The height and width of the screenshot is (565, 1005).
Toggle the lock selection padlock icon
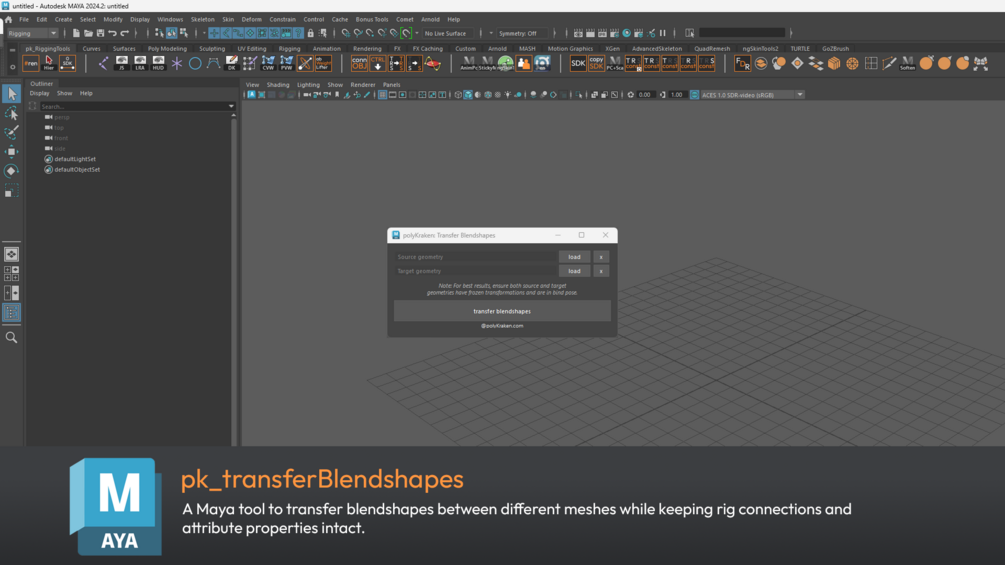coord(311,33)
